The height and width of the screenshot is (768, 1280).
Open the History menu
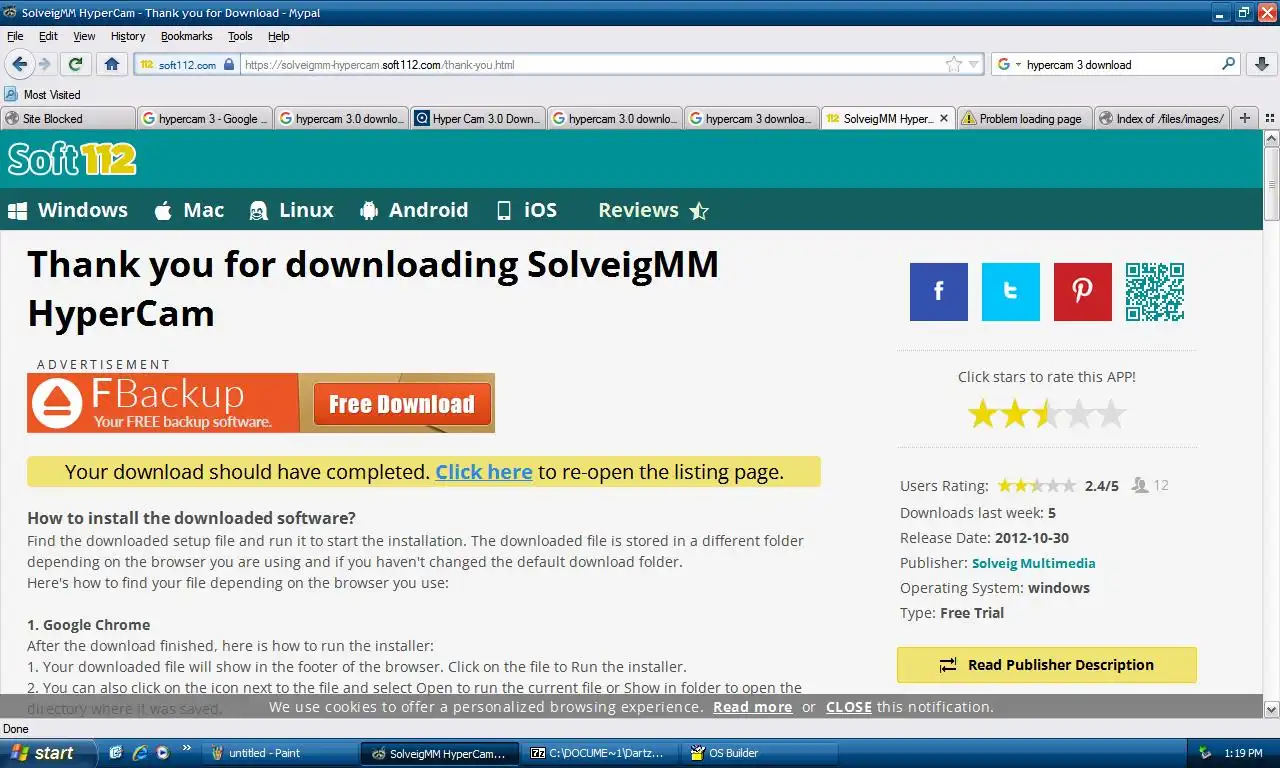tap(128, 36)
